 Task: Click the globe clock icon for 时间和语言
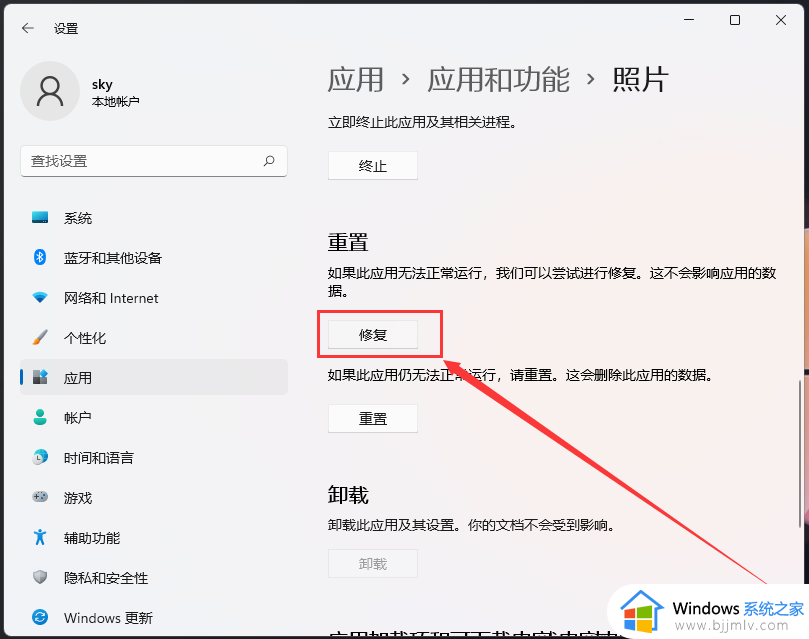40,457
